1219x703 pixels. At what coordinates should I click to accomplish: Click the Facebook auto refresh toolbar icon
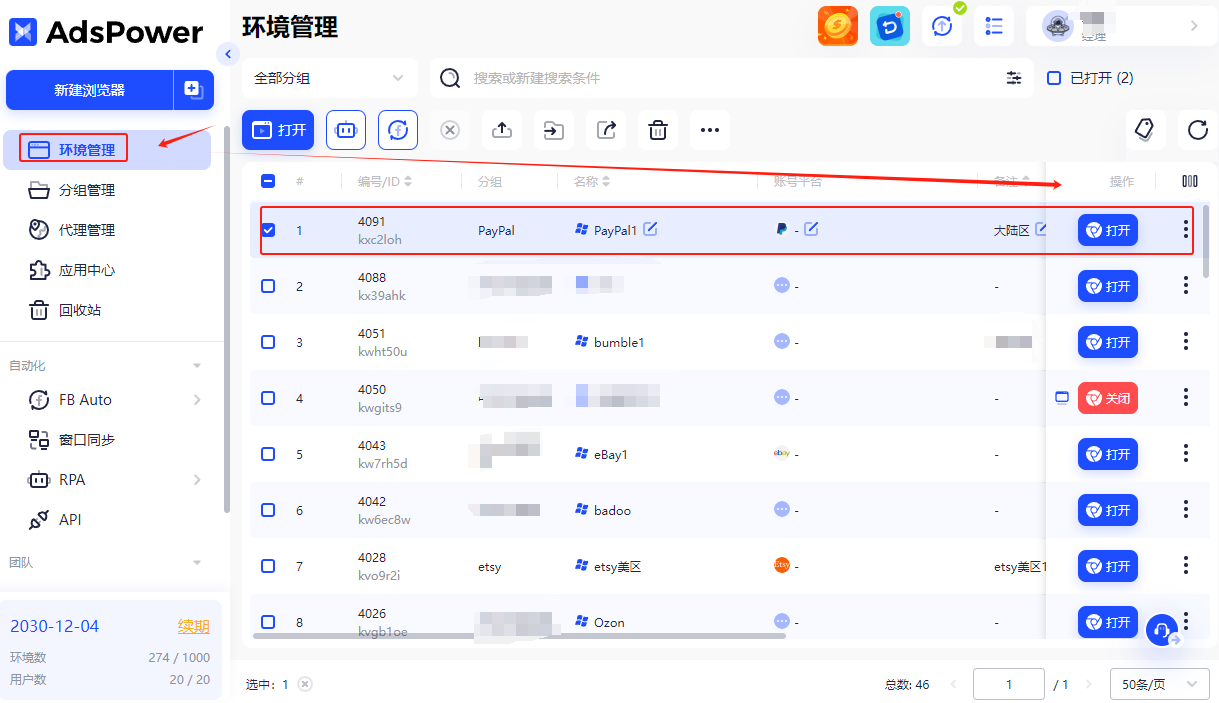(398, 130)
